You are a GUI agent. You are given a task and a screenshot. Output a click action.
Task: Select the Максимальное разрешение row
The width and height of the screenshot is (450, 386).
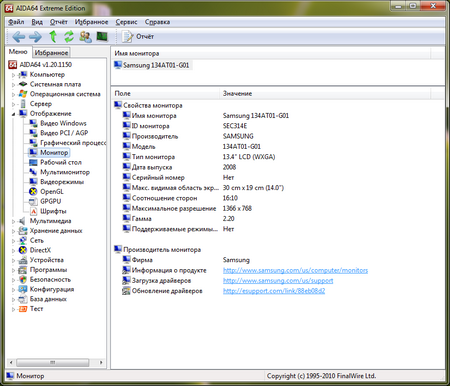(278, 209)
